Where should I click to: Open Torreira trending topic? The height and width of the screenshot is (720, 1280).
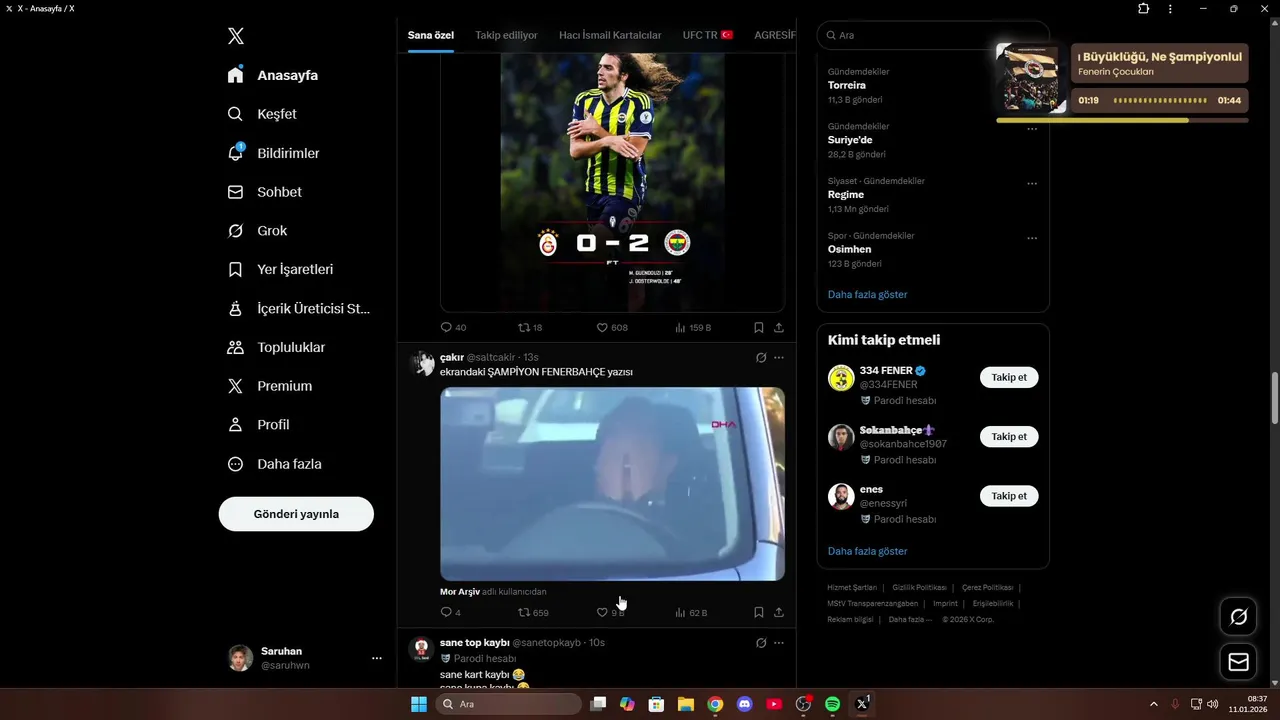(x=847, y=86)
